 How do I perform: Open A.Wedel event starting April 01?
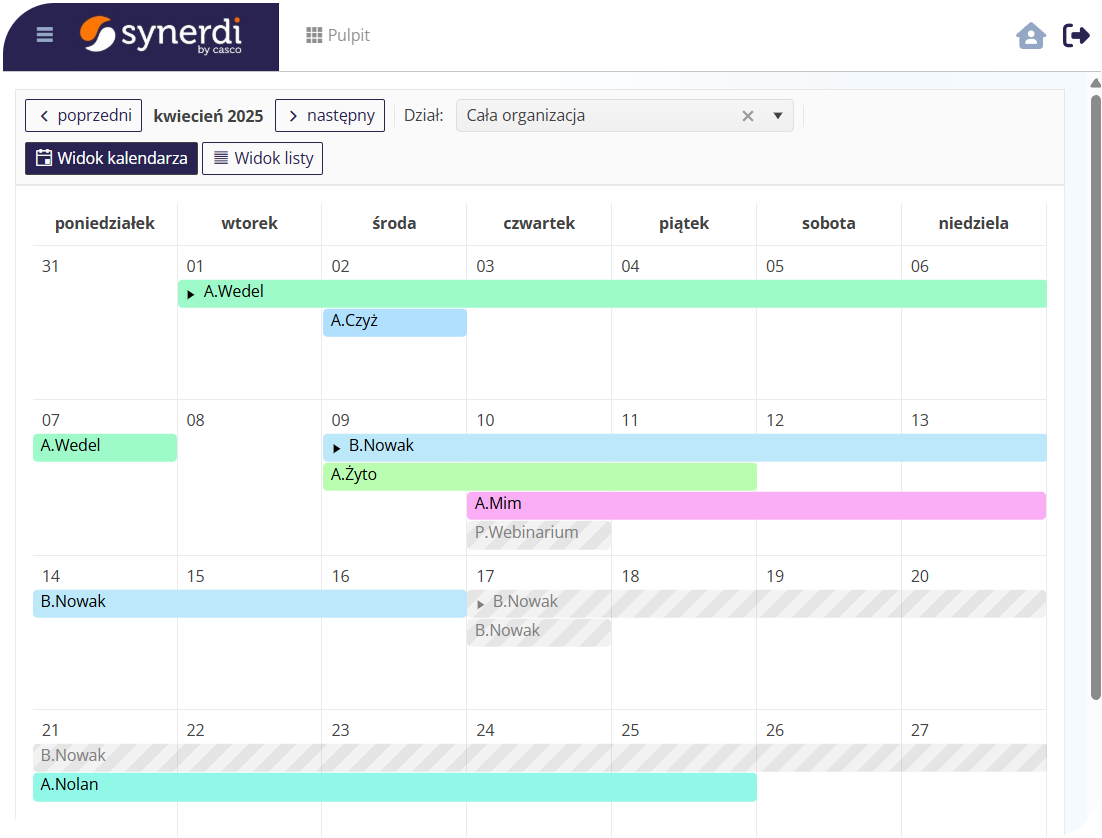(612, 294)
